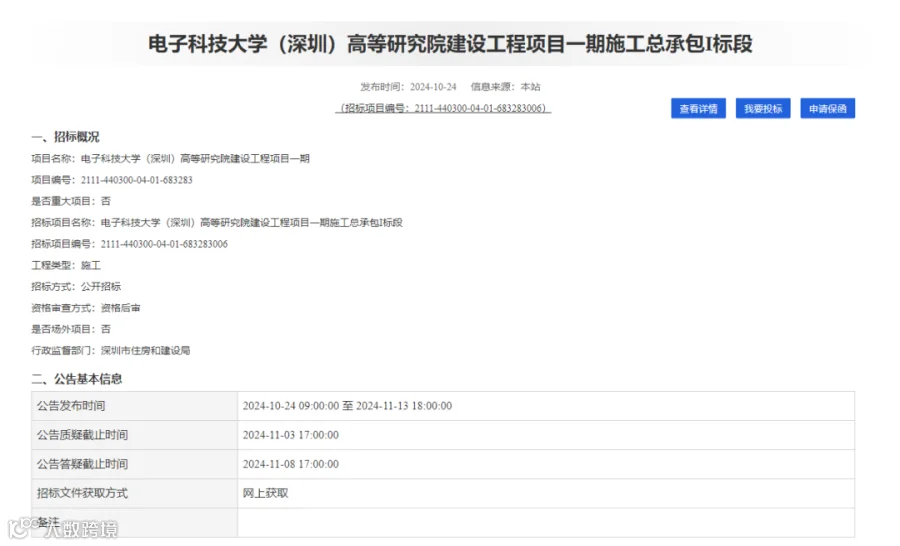Click the 公告发布时间 table label cell
The width and height of the screenshot is (900, 546).
pos(134,406)
